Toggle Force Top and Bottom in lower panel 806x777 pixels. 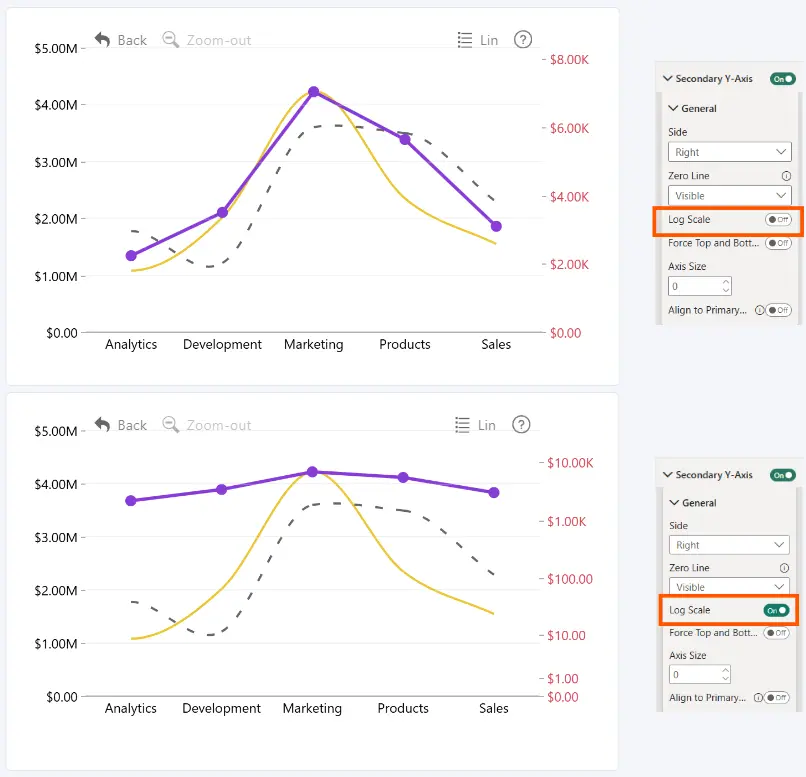pos(776,633)
